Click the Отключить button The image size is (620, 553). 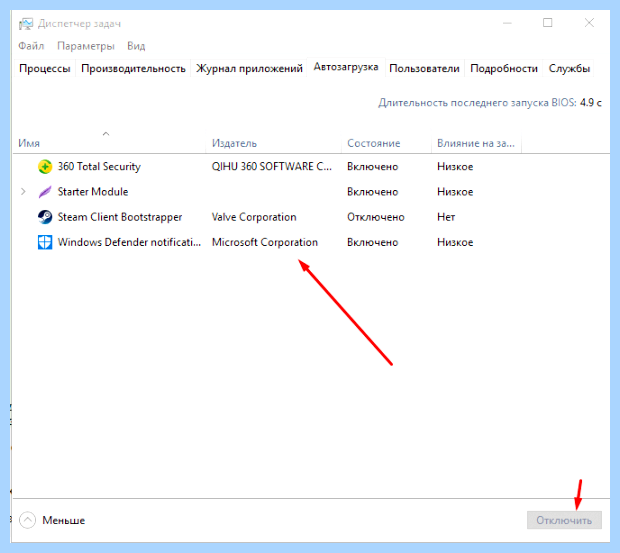(564, 520)
